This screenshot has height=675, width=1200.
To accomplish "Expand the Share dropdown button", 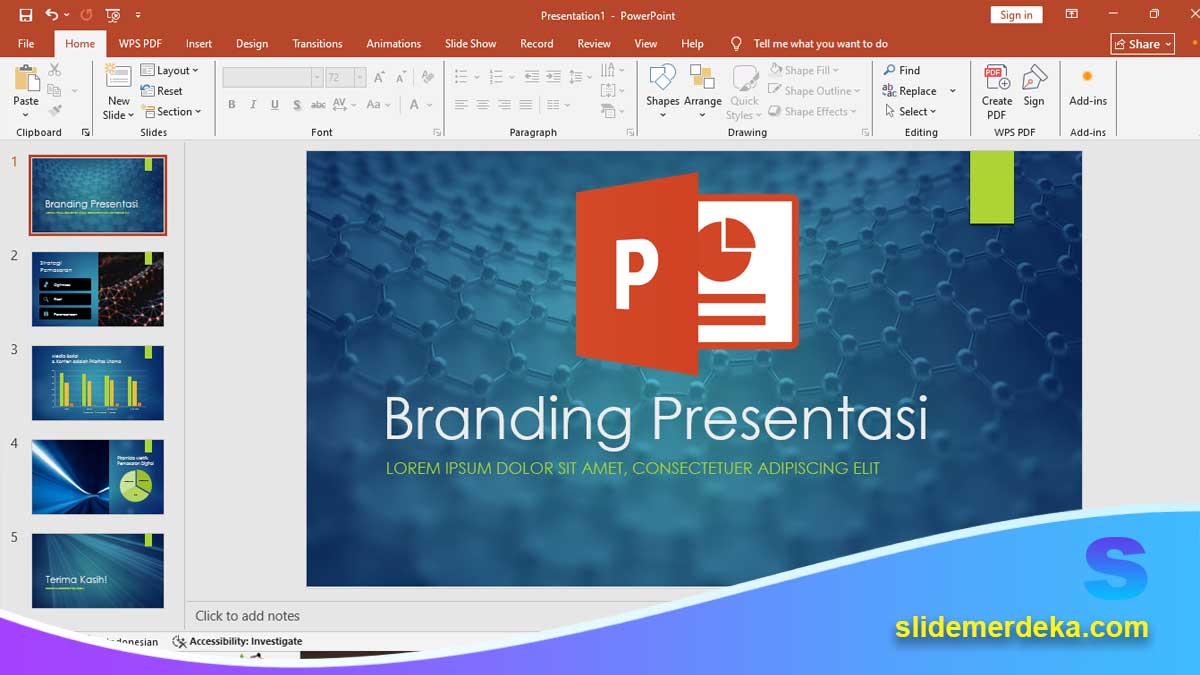I will (x=1142, y=44).
